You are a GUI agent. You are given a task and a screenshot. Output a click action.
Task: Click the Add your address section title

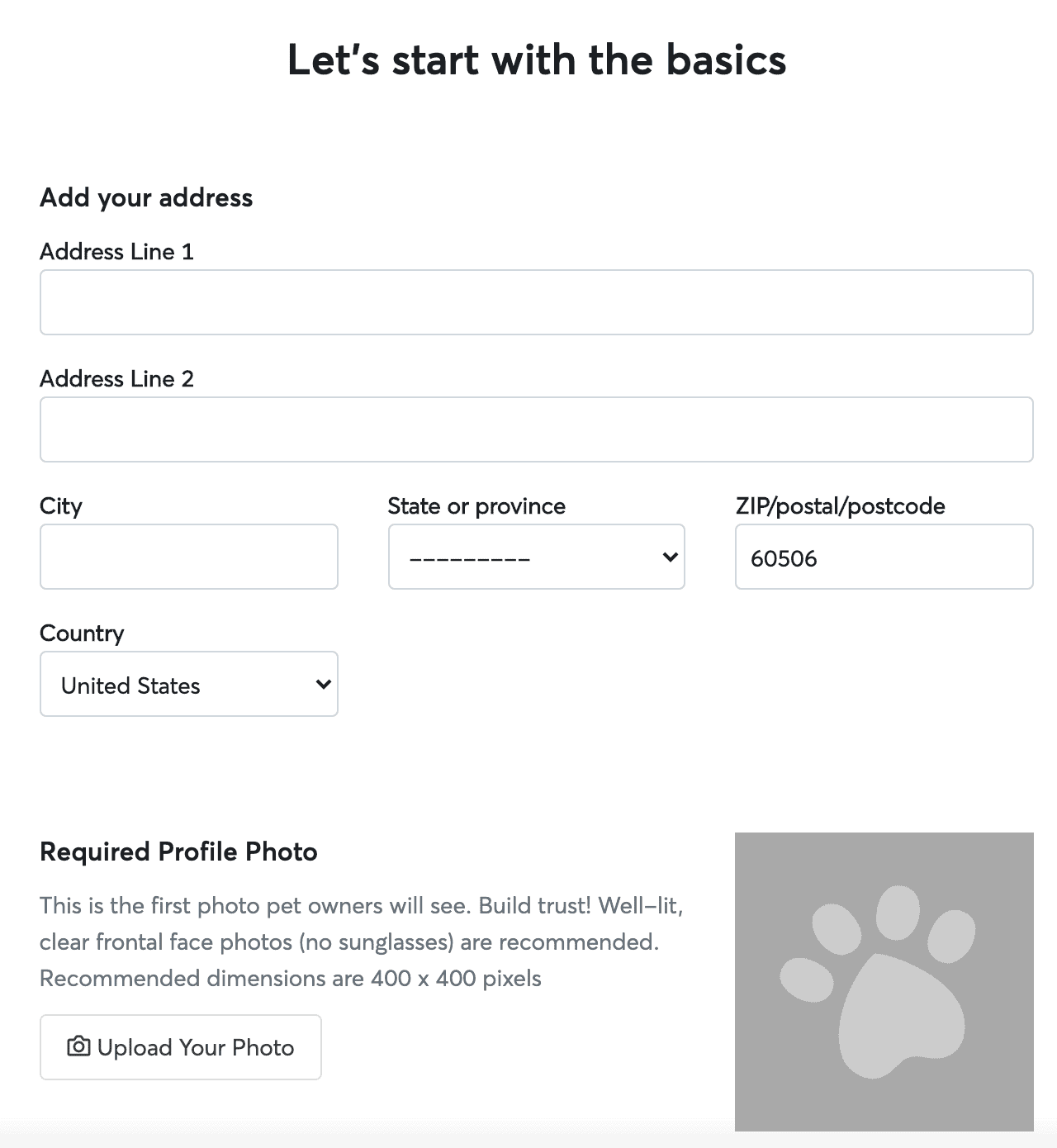point(145,197)
